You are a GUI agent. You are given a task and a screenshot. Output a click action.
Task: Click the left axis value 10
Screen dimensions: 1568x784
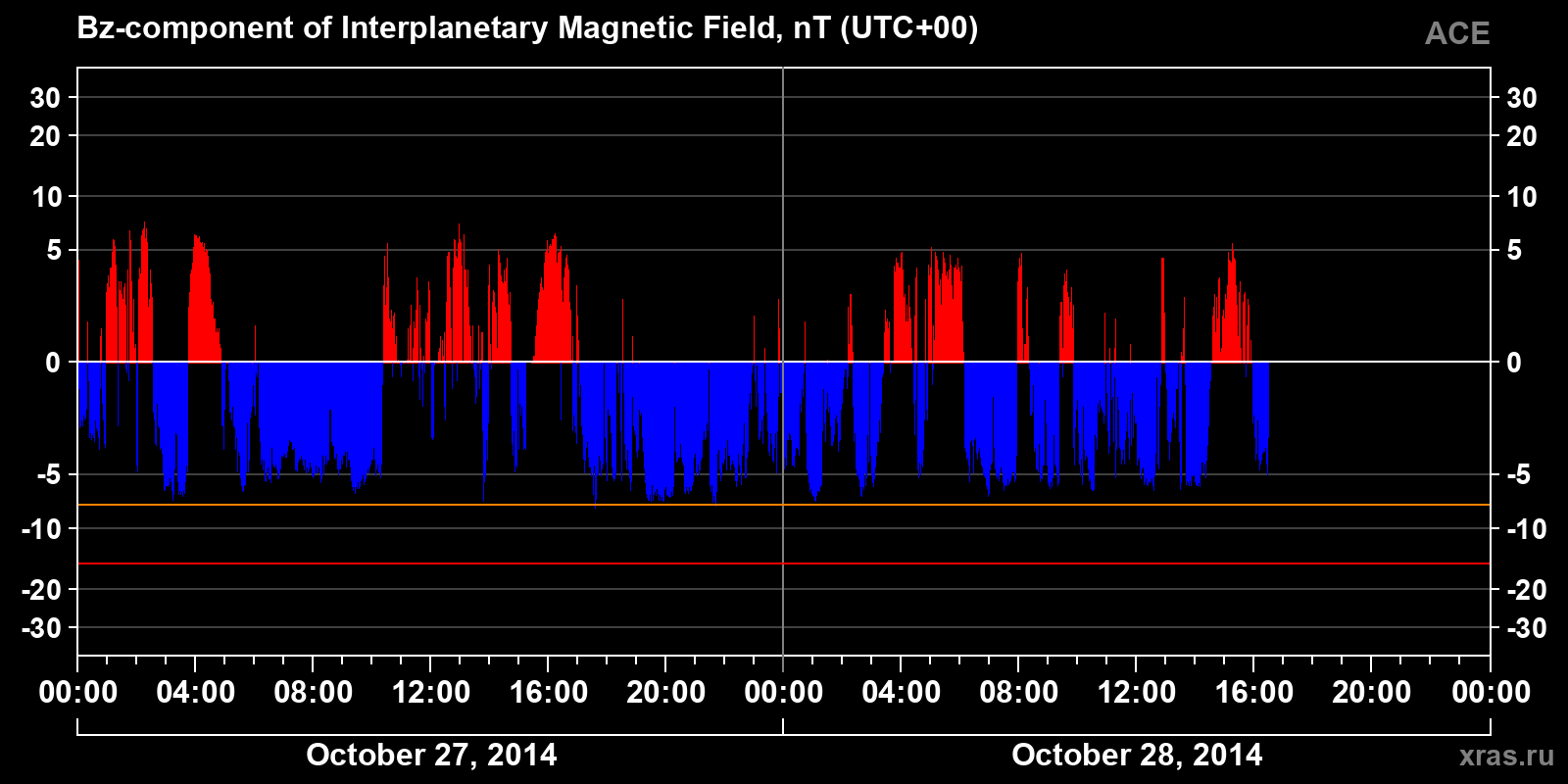click(46, 197)
